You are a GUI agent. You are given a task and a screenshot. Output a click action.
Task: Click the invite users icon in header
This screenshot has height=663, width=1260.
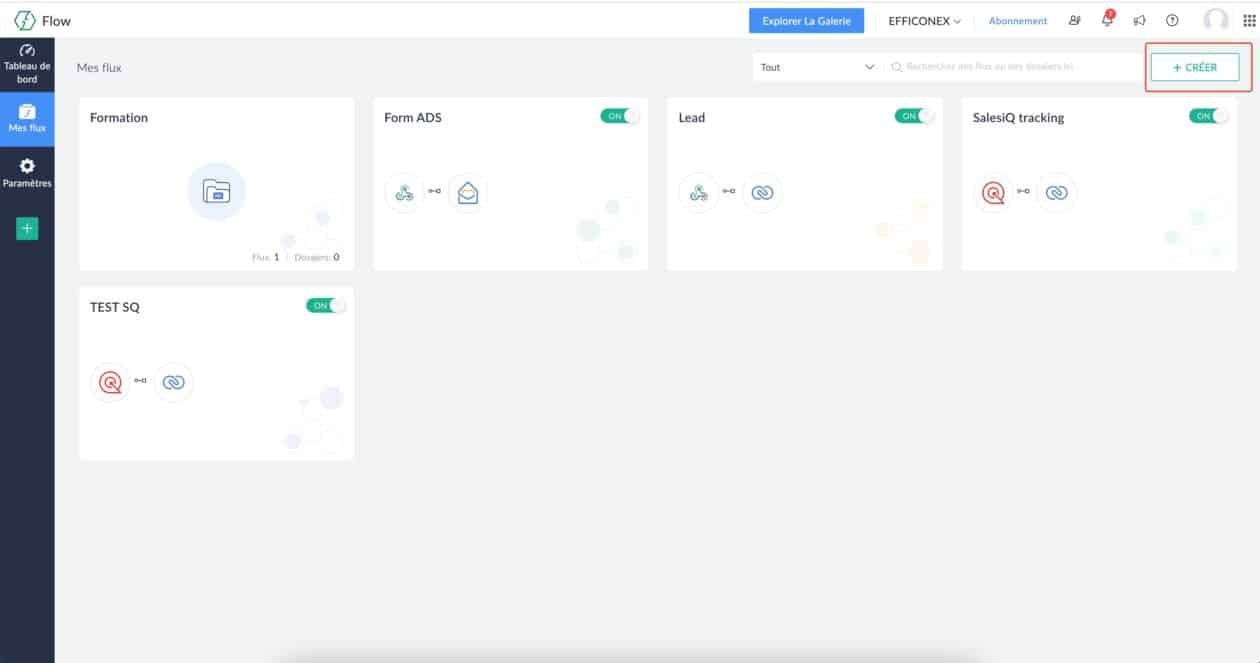point(1075,21)
